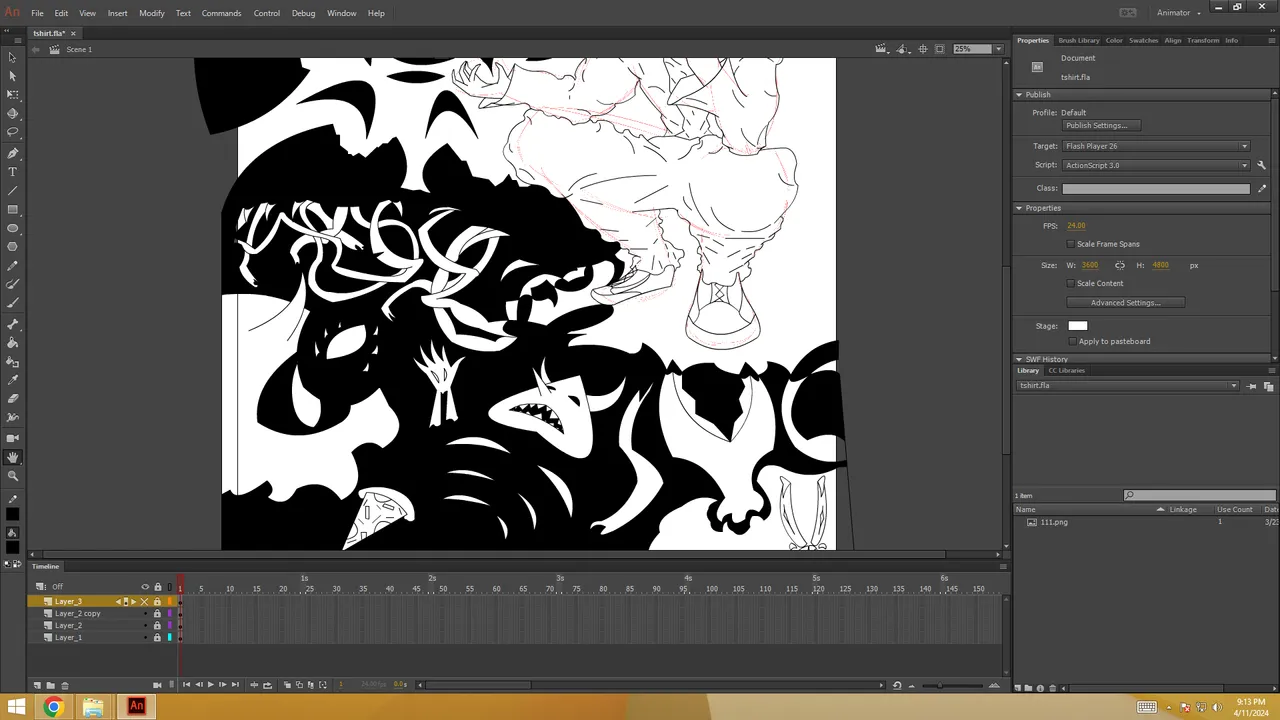Screen dimensions: 1280x720
Task: Click the Stage color swatch
Action: pyautogui.click(x=1077, y=325)
